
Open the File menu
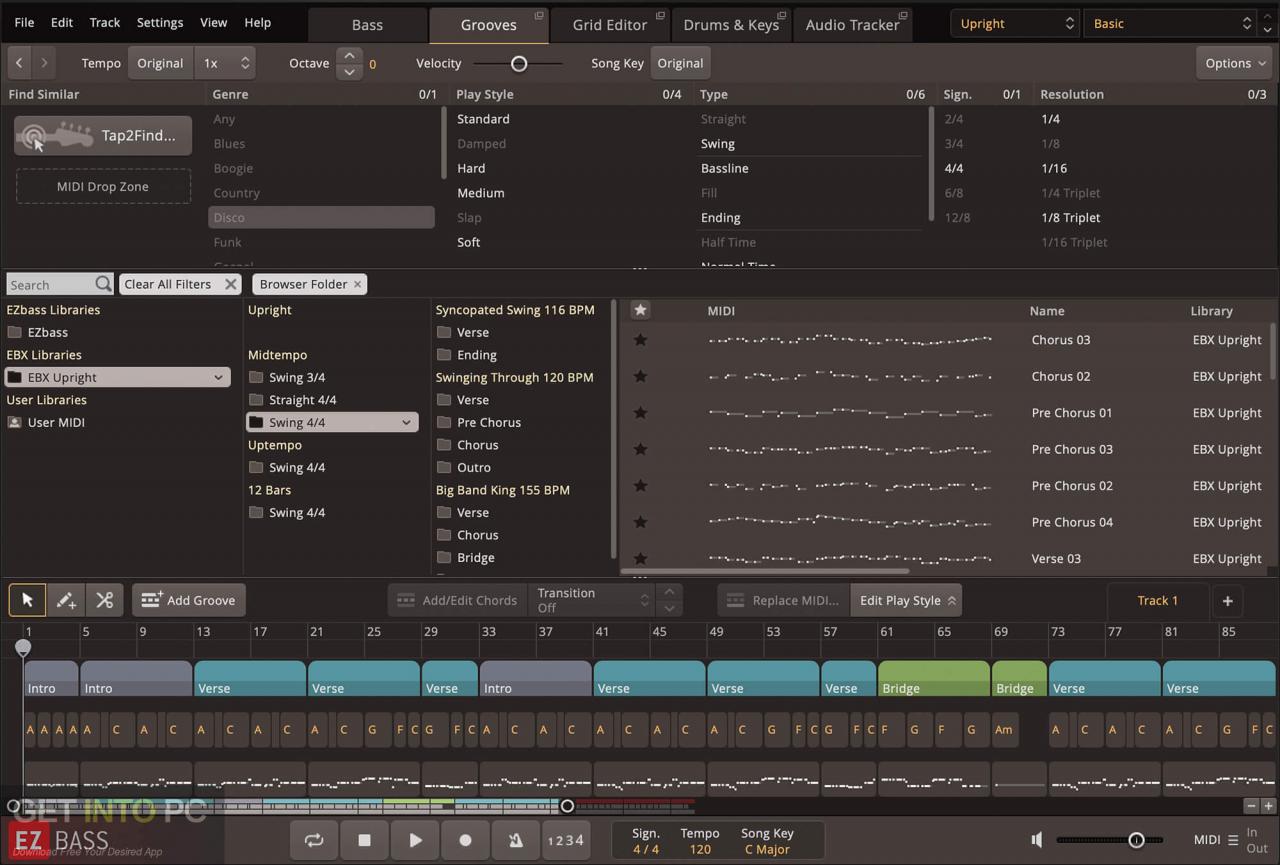coord(24,22)
